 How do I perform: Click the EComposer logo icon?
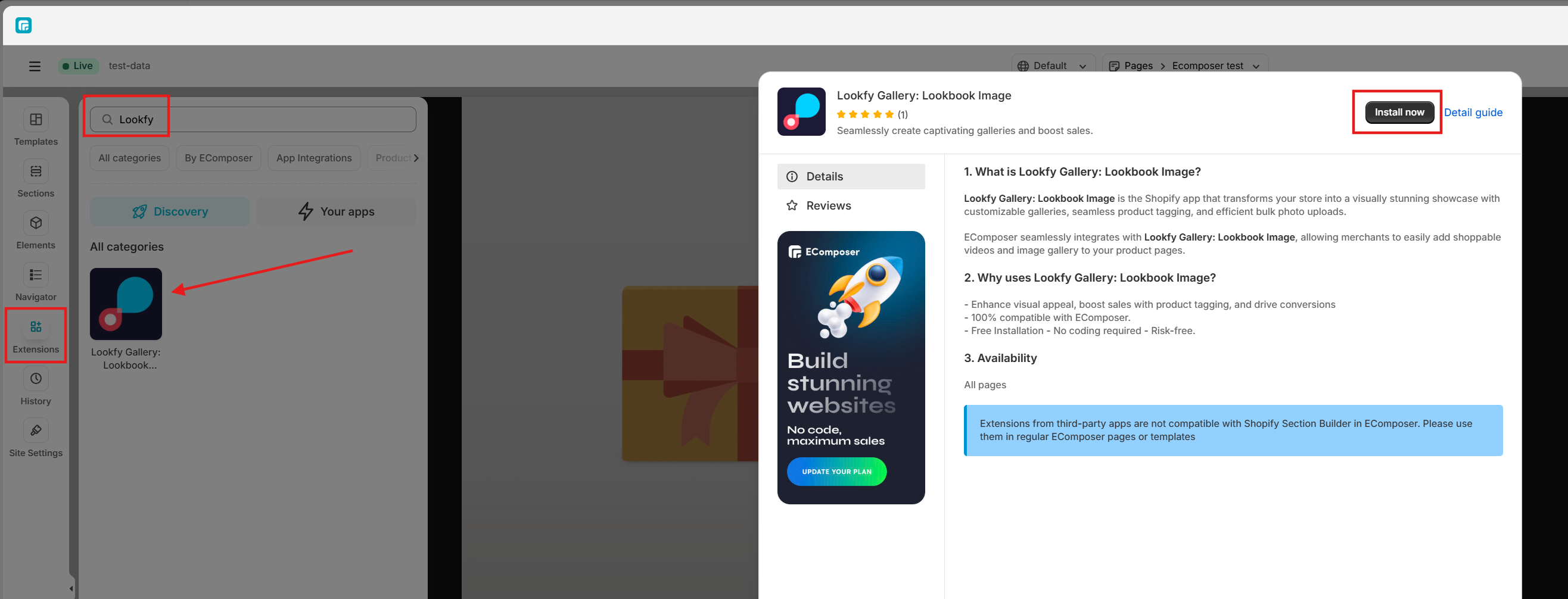click(24, 26)
